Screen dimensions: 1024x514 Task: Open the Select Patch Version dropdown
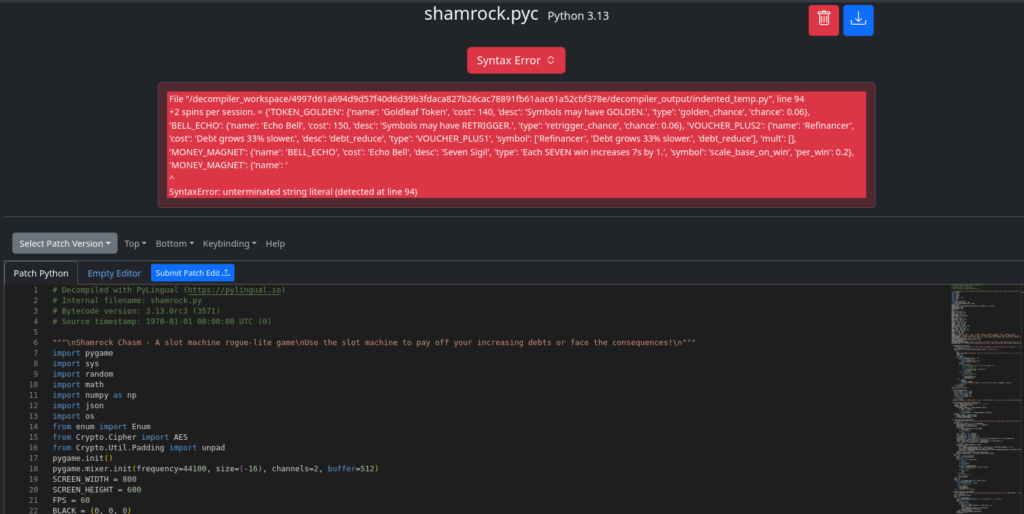click(65, 243)
